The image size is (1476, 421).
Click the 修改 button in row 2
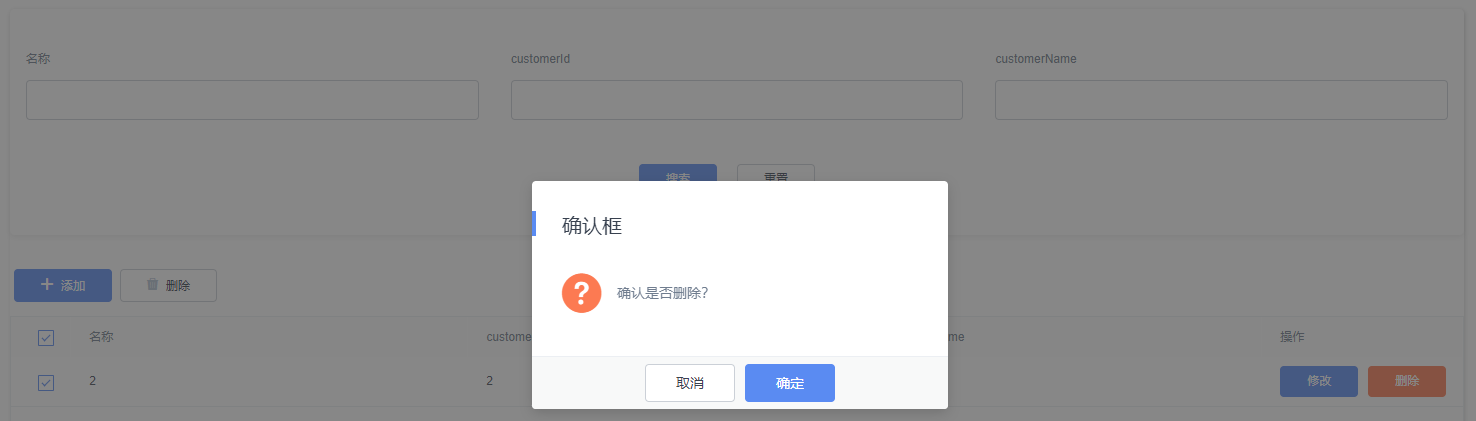click(1318, 381)
